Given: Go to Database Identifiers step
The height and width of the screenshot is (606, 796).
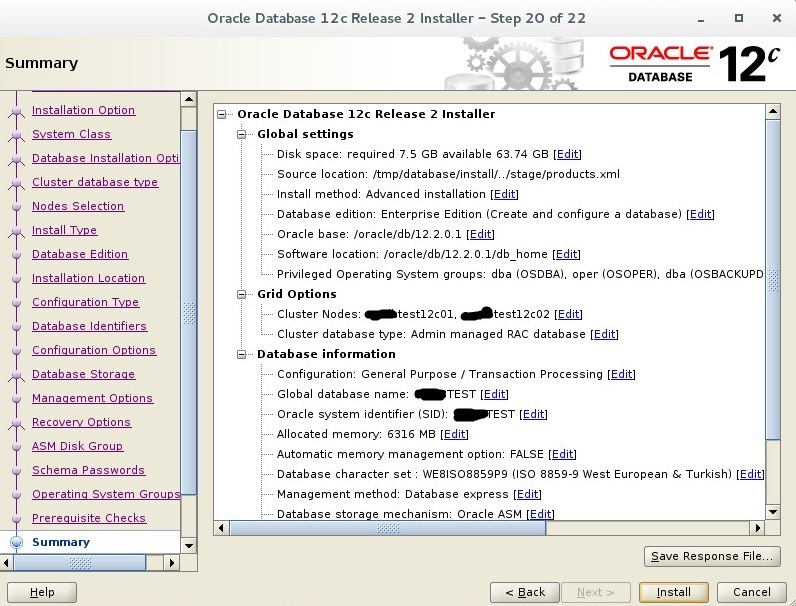Looking at the screenshot, I should [x=89, y=326].
